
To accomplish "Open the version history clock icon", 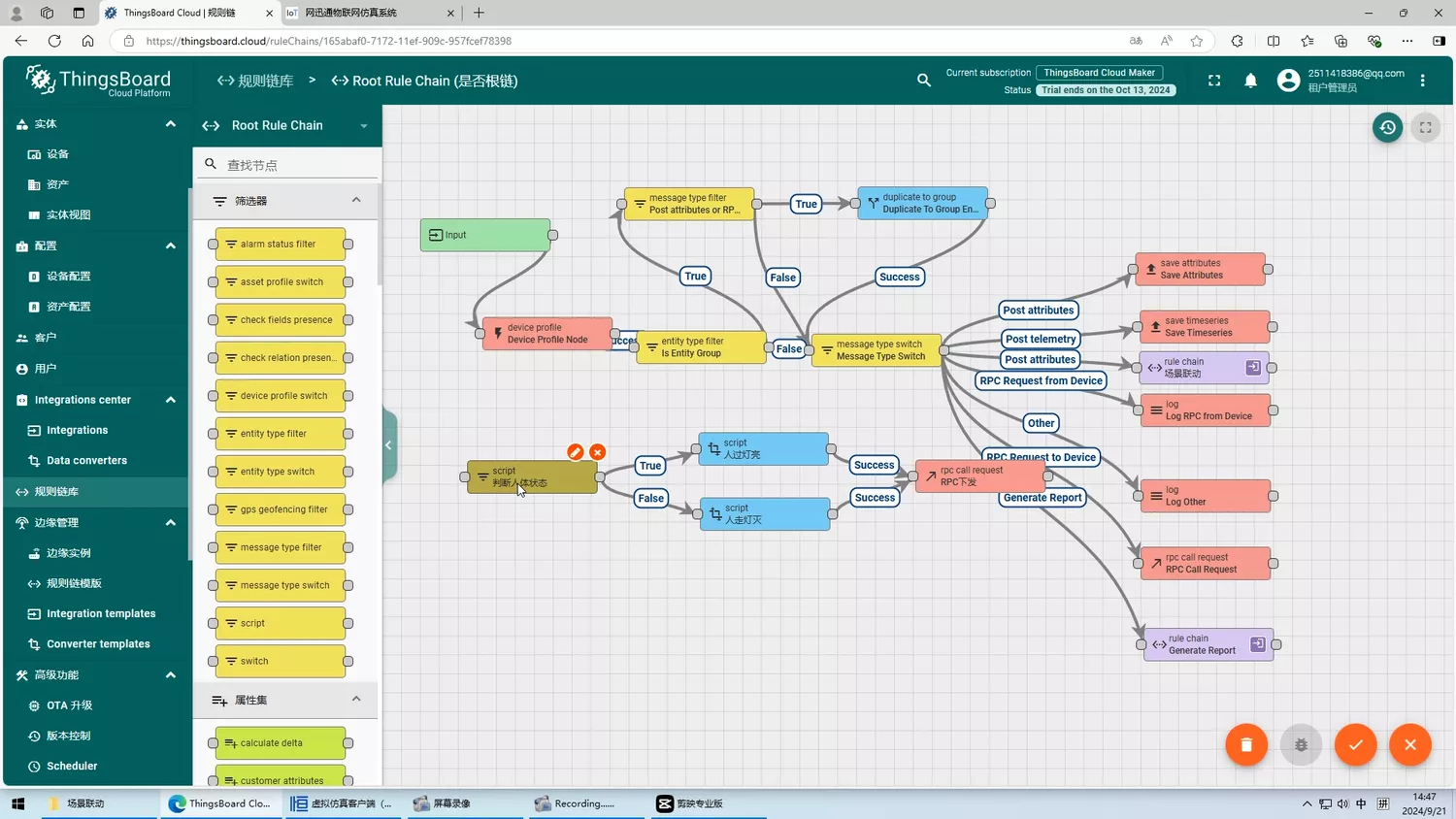I will click(x=1387, y=127).
